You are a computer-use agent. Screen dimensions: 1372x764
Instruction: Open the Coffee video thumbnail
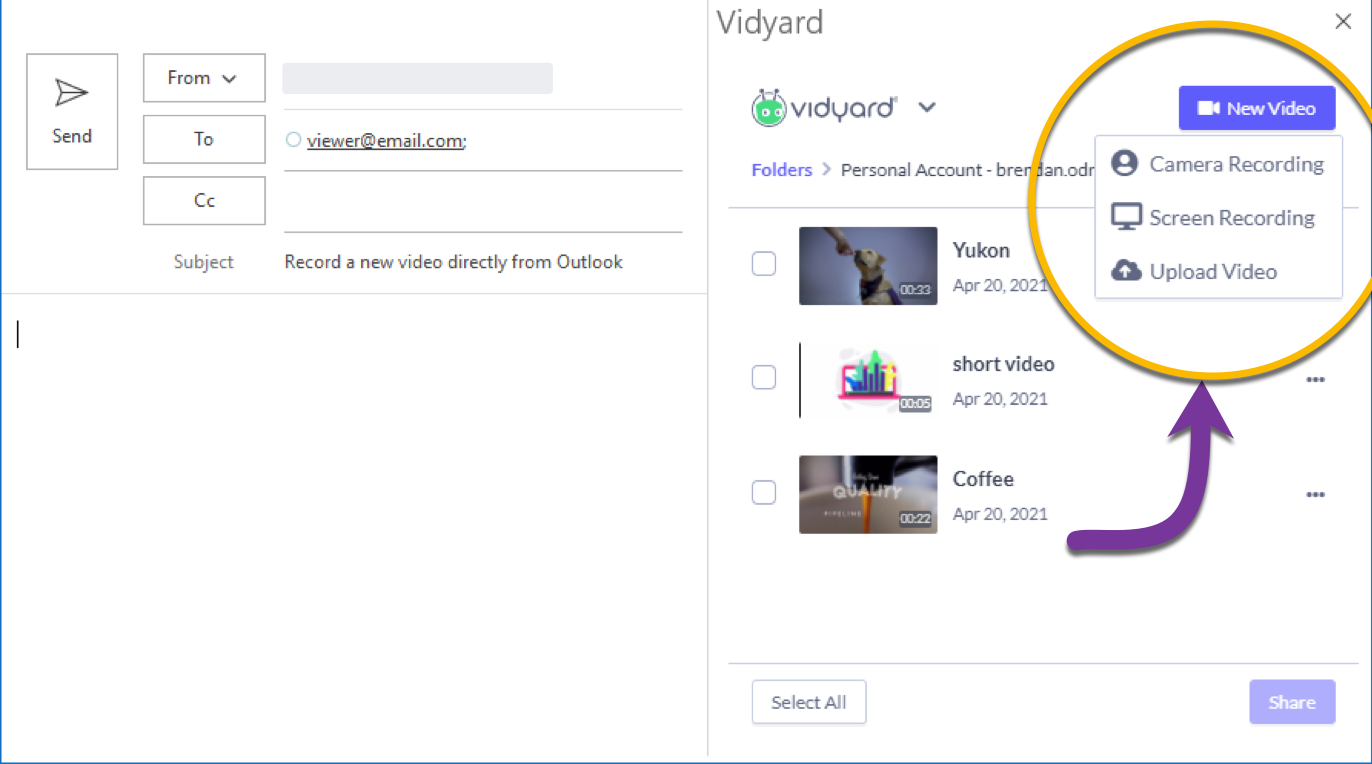pyautogui.click(x=868, y=494)
